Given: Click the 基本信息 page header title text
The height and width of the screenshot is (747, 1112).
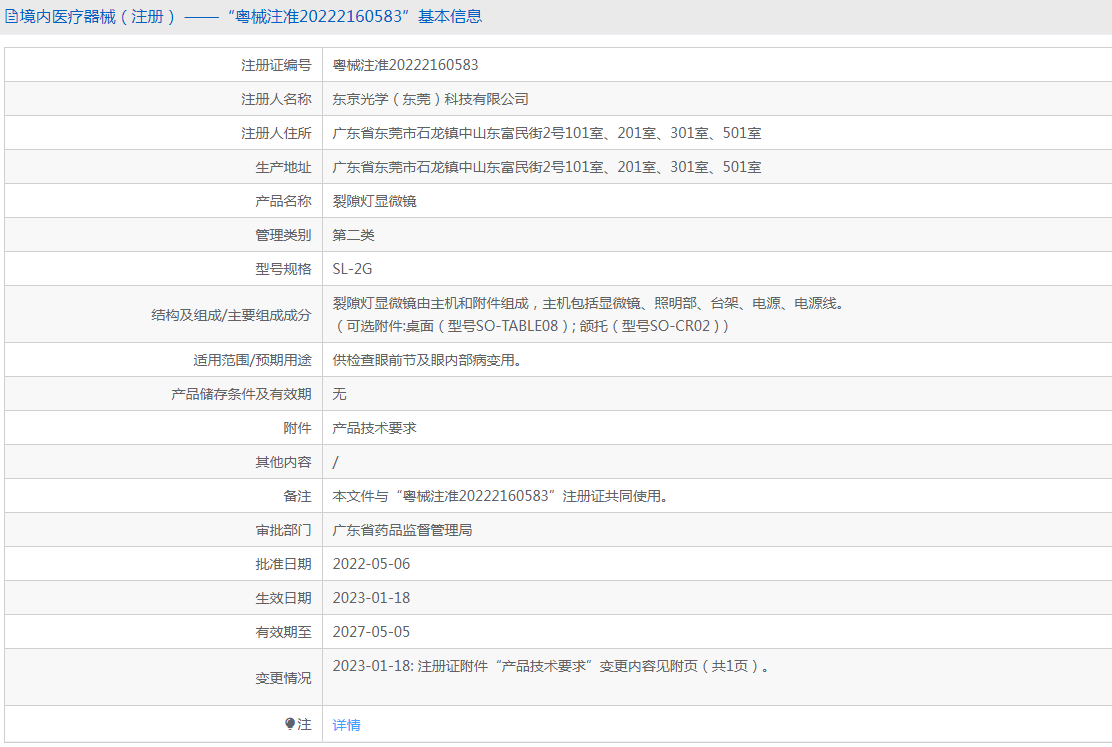Looking at the screenshot, I should [244, 16].
